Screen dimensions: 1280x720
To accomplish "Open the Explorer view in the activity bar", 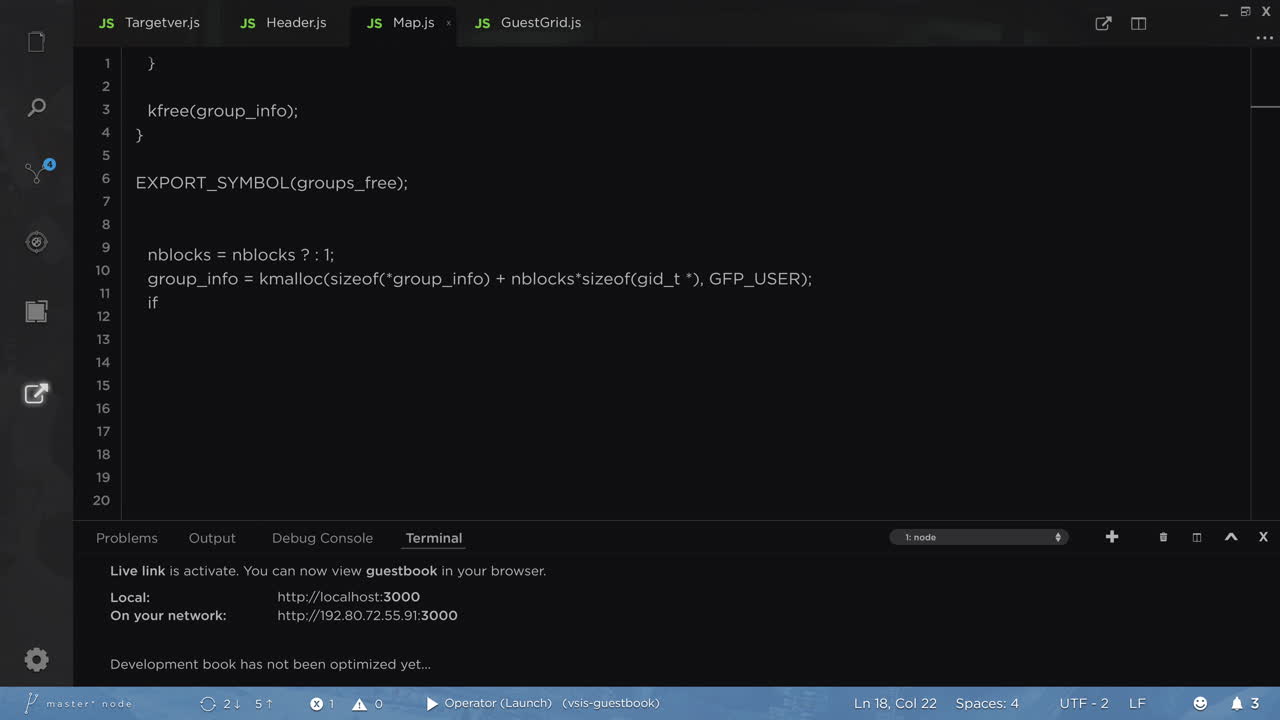I will [x=36, y=40].
